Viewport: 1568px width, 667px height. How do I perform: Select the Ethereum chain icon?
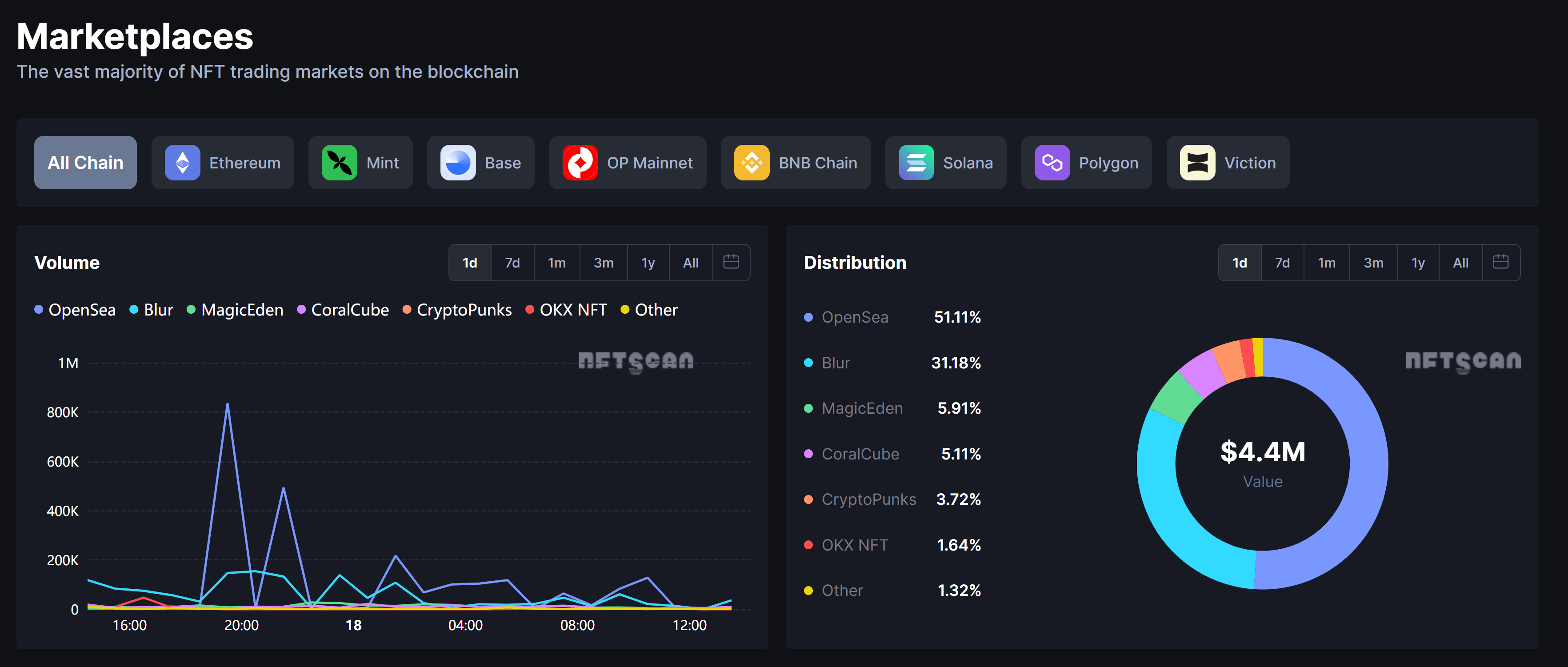[182, 163]
